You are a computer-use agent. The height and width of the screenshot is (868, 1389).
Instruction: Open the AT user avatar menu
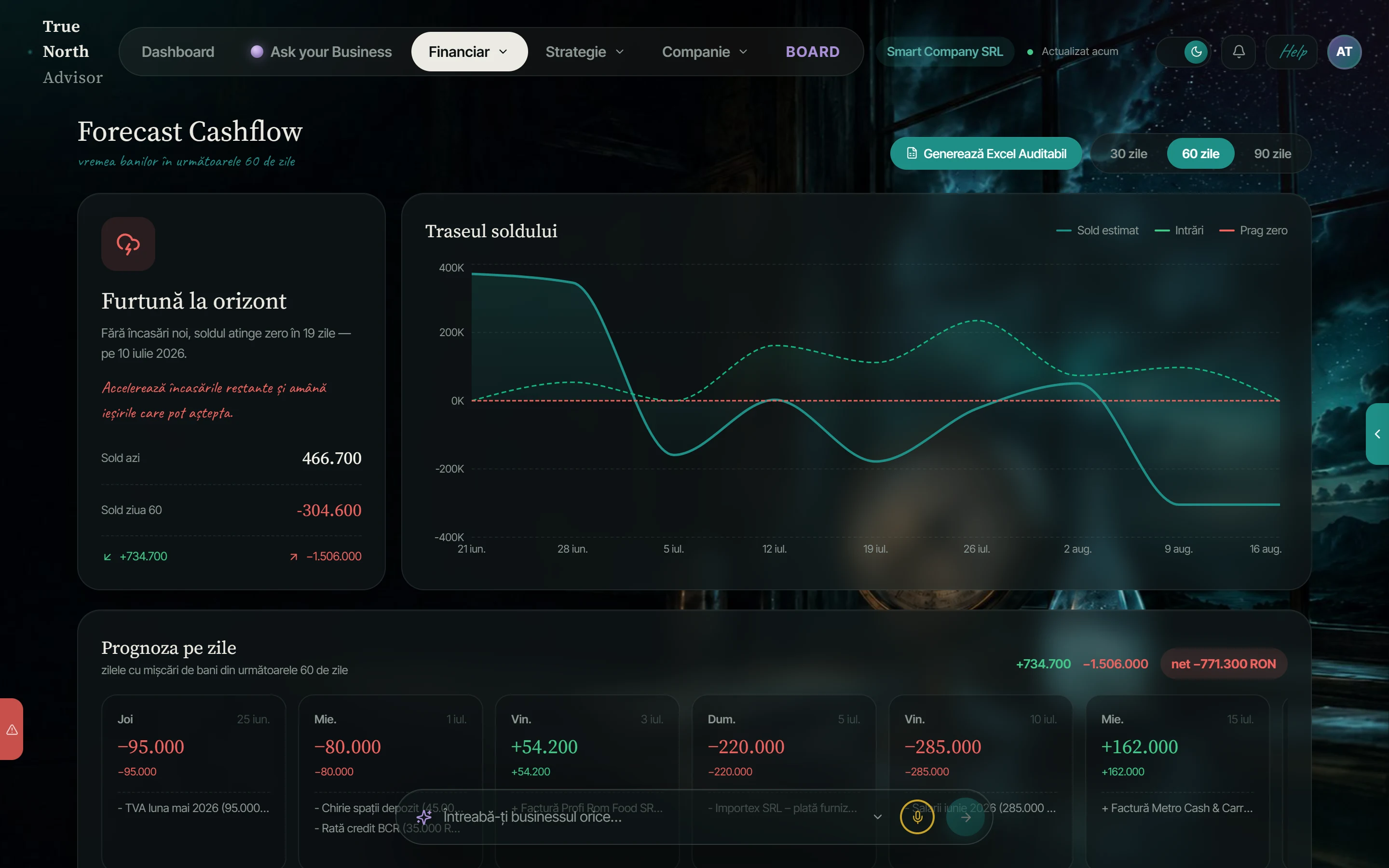(1344, 52)
